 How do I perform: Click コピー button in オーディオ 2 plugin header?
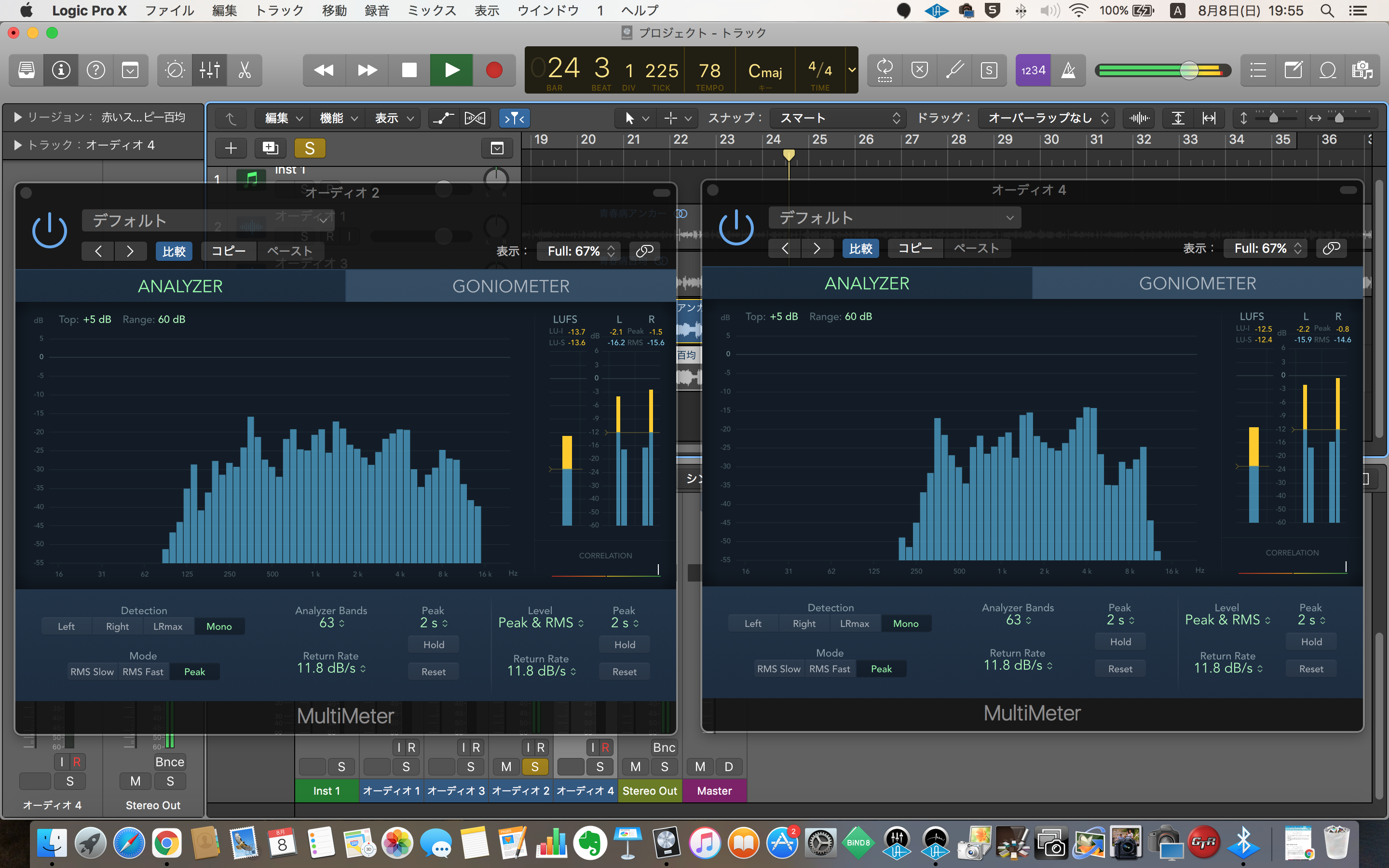click(x=229, y=251)
